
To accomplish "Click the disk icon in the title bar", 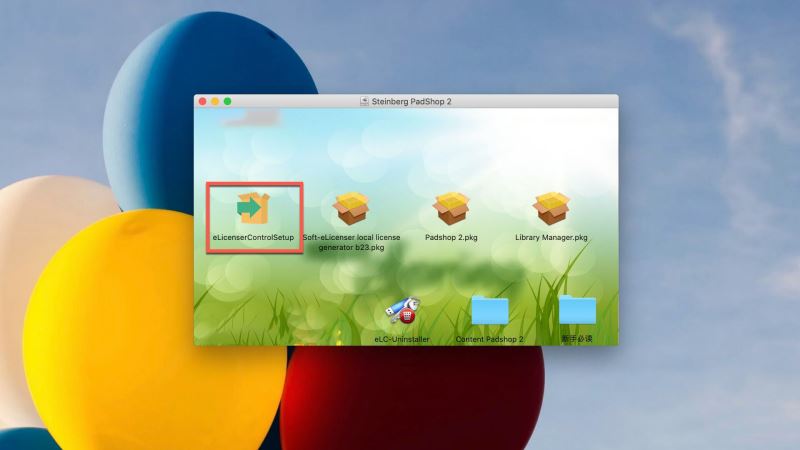I will pyautogui.click(x=364, y=101).
